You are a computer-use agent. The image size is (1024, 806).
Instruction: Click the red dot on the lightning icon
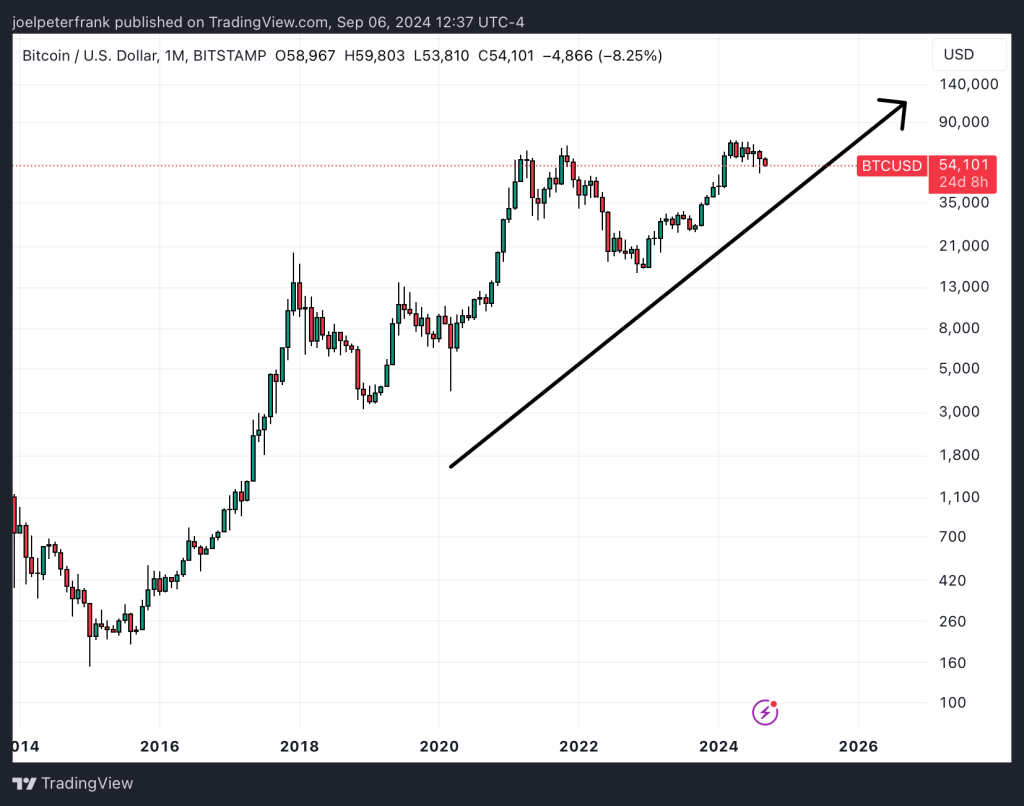pyautogui.click(x=774, y=703)
